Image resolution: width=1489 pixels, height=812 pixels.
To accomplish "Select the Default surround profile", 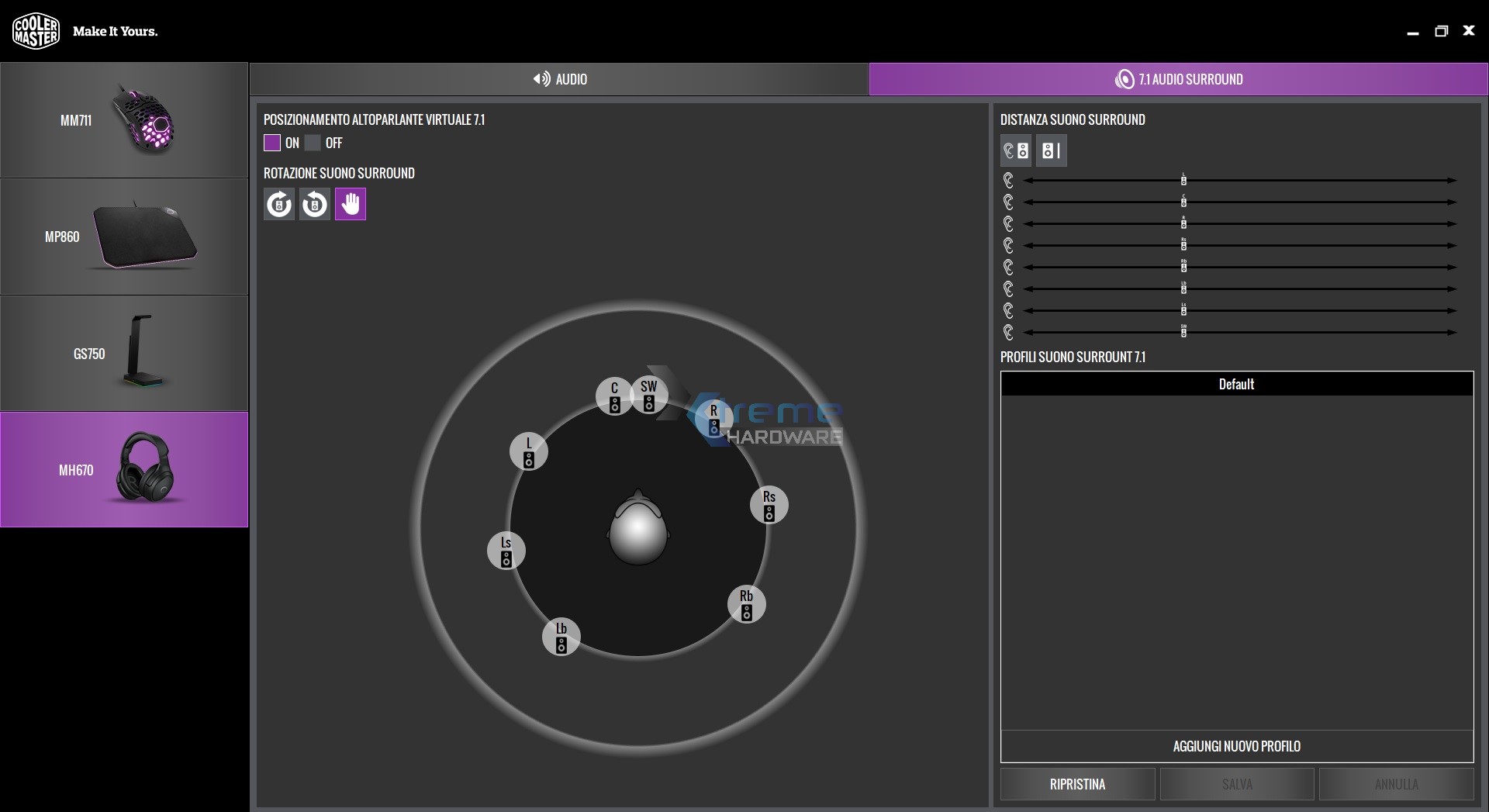I will (x=1236, y=385).
